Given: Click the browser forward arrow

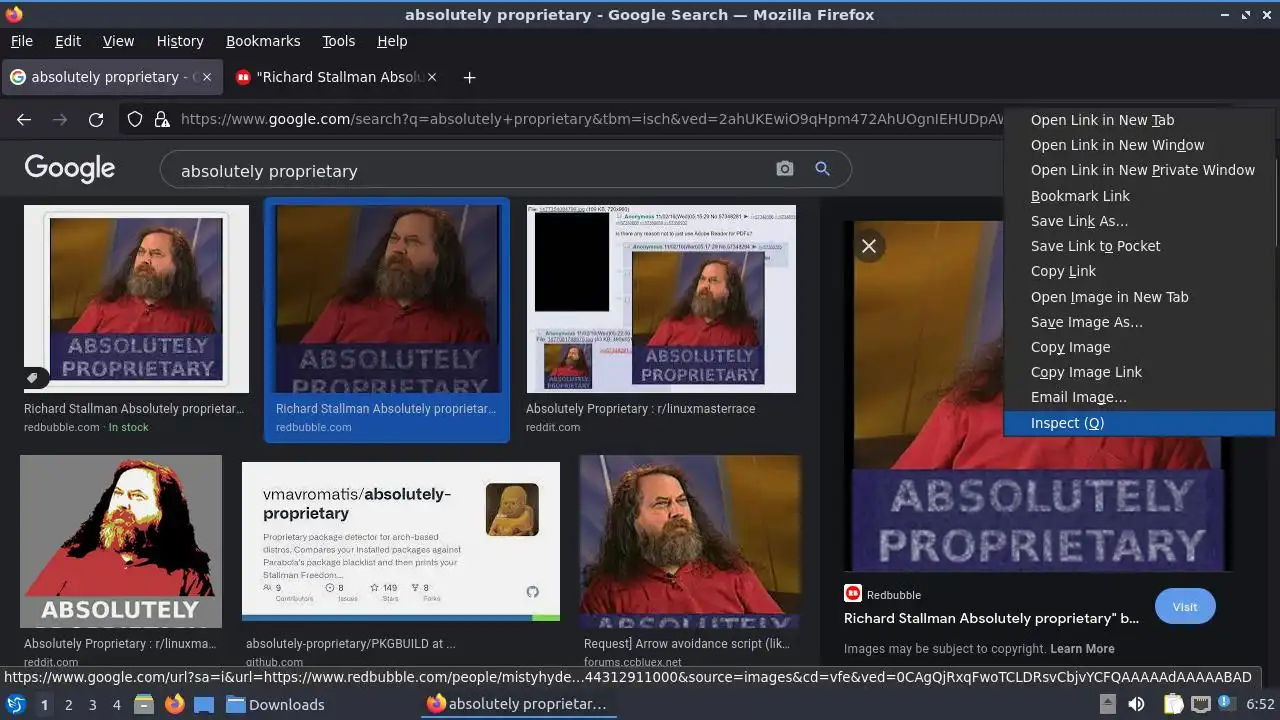Looking at the screenshot, I should (60, 120).
